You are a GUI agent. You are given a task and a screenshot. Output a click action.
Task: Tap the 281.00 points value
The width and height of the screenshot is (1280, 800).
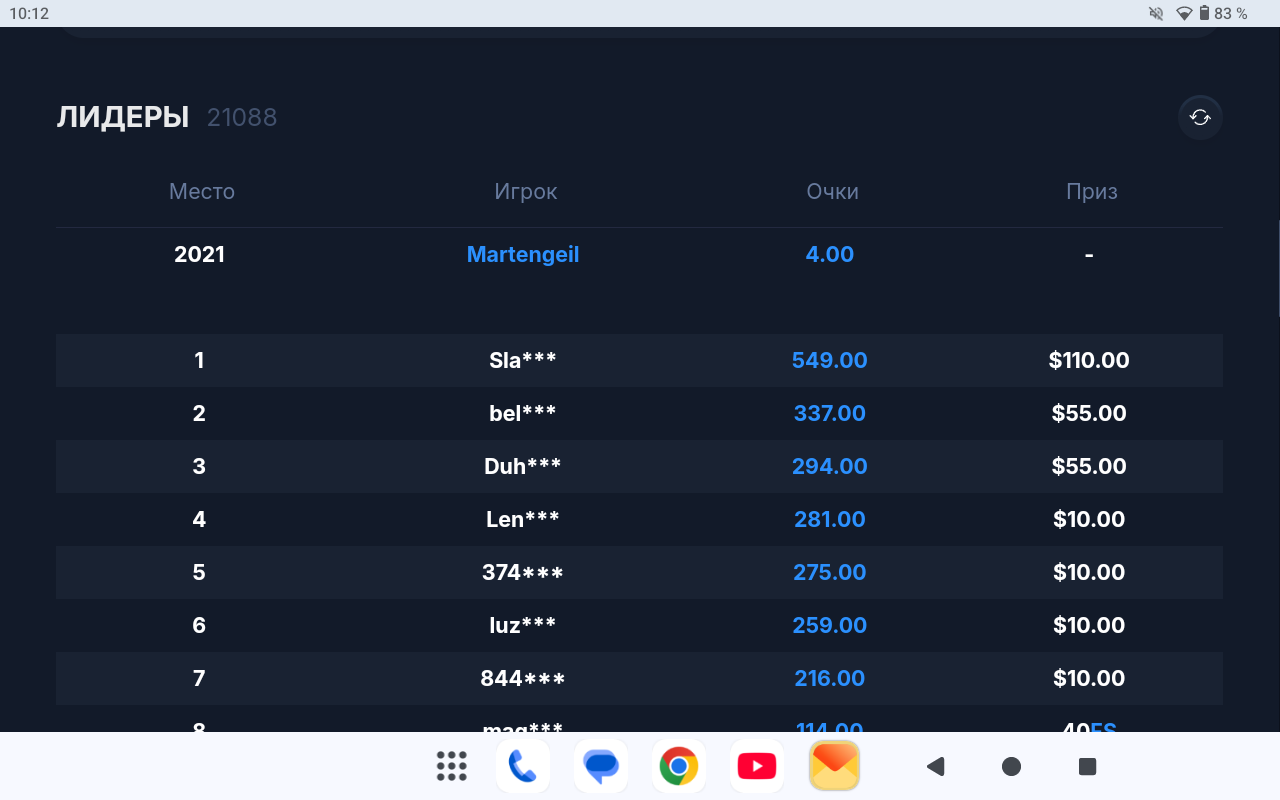pyautogui.click(x=830, y=519)
